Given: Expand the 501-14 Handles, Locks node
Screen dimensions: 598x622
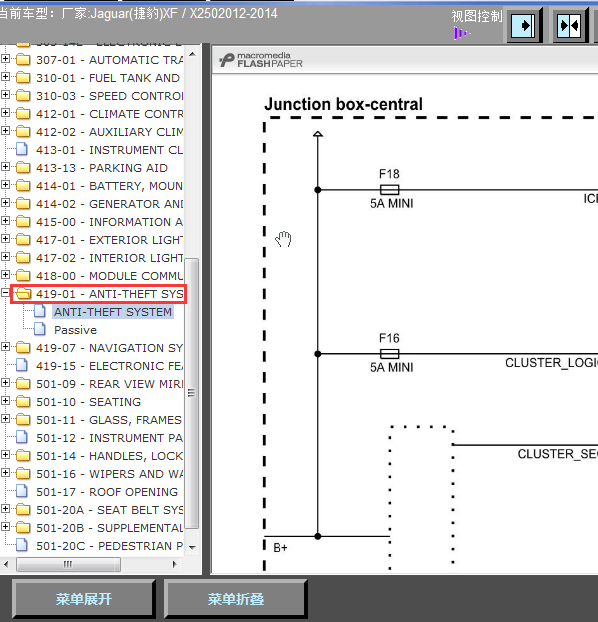Looking at the screenshot, I should [5, 455].
